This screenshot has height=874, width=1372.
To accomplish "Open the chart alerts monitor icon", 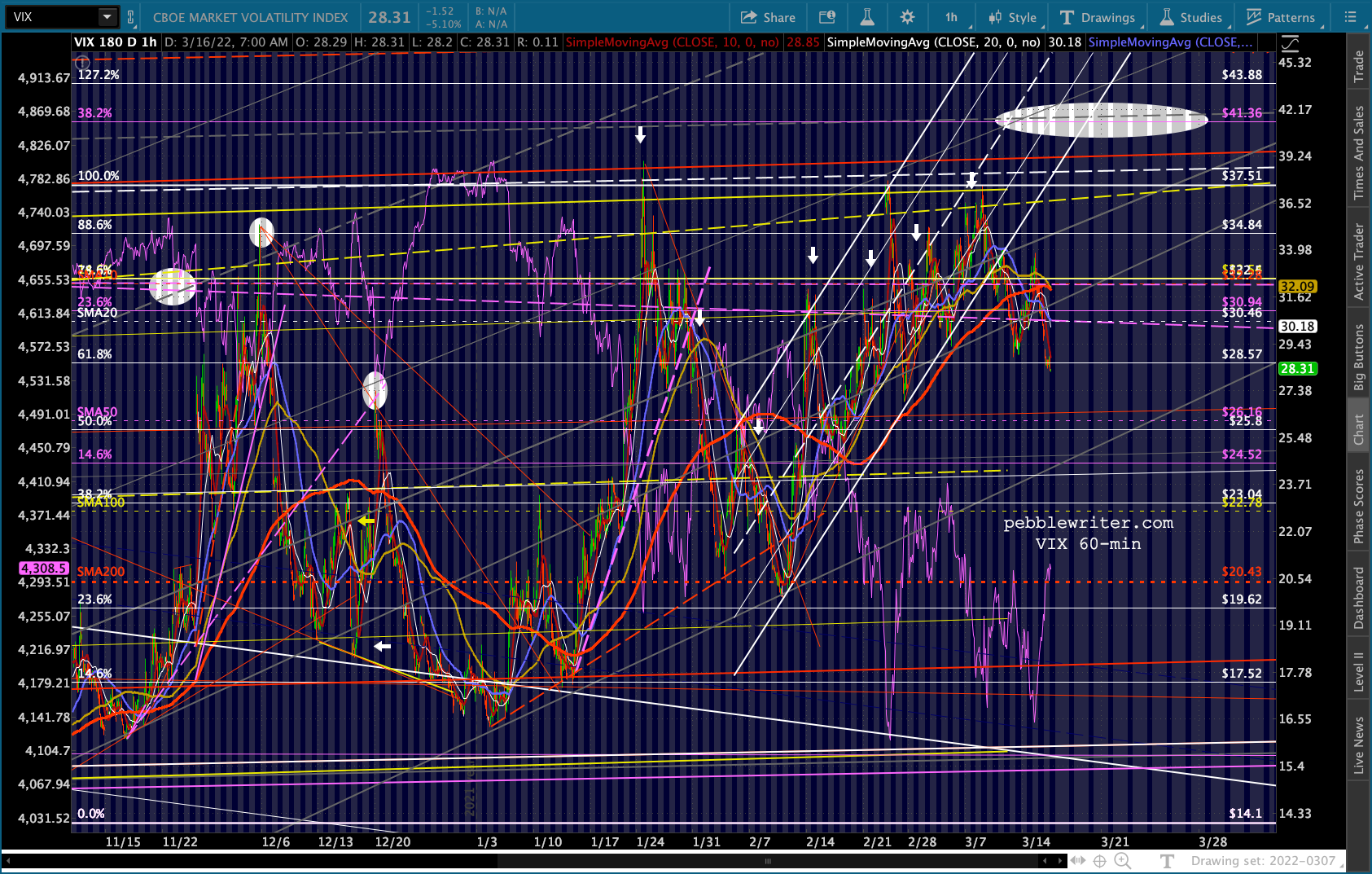I will pyautogui.click(x=826, y=17).
